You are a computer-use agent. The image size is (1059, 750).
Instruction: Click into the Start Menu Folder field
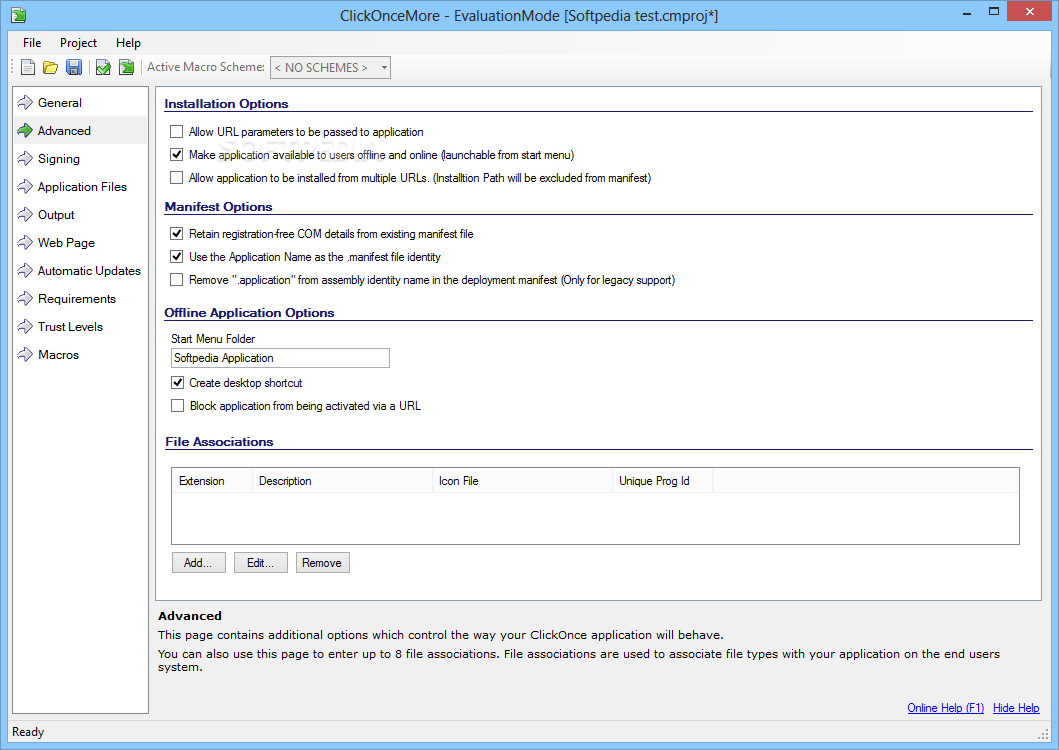click(280, 358)
